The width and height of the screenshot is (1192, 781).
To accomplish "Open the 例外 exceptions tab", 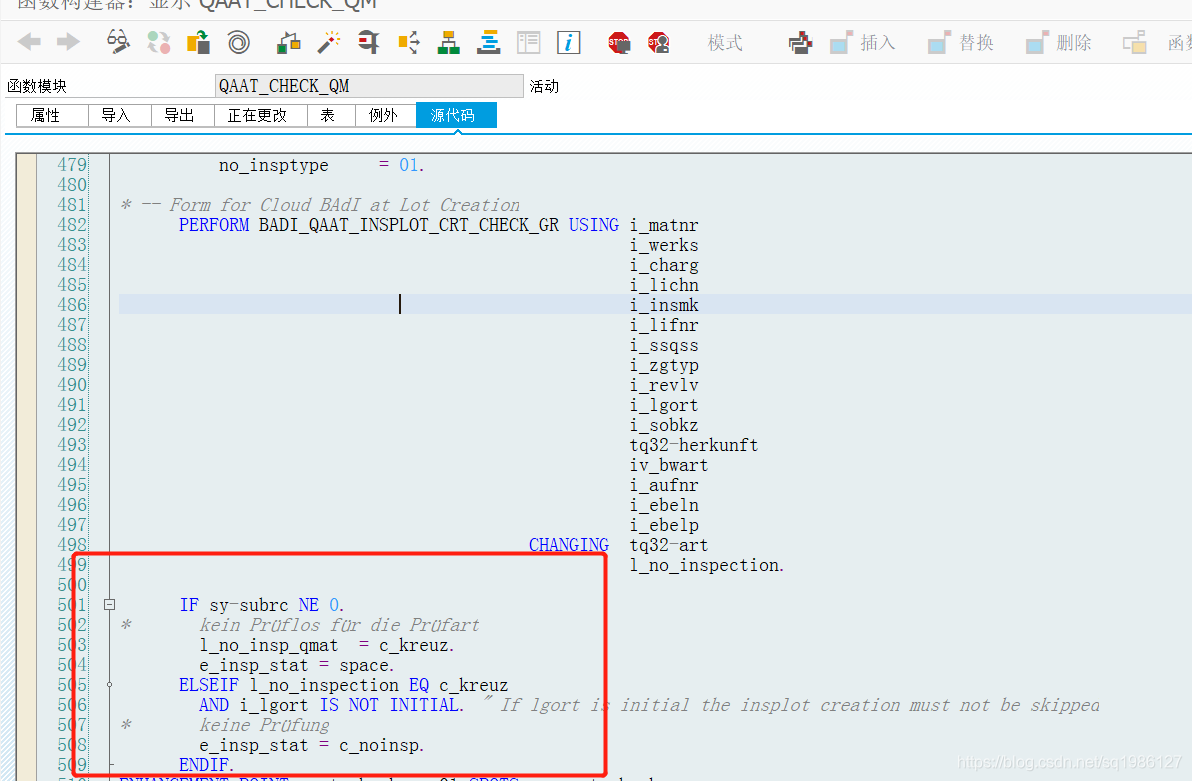I will pos(383,116).
